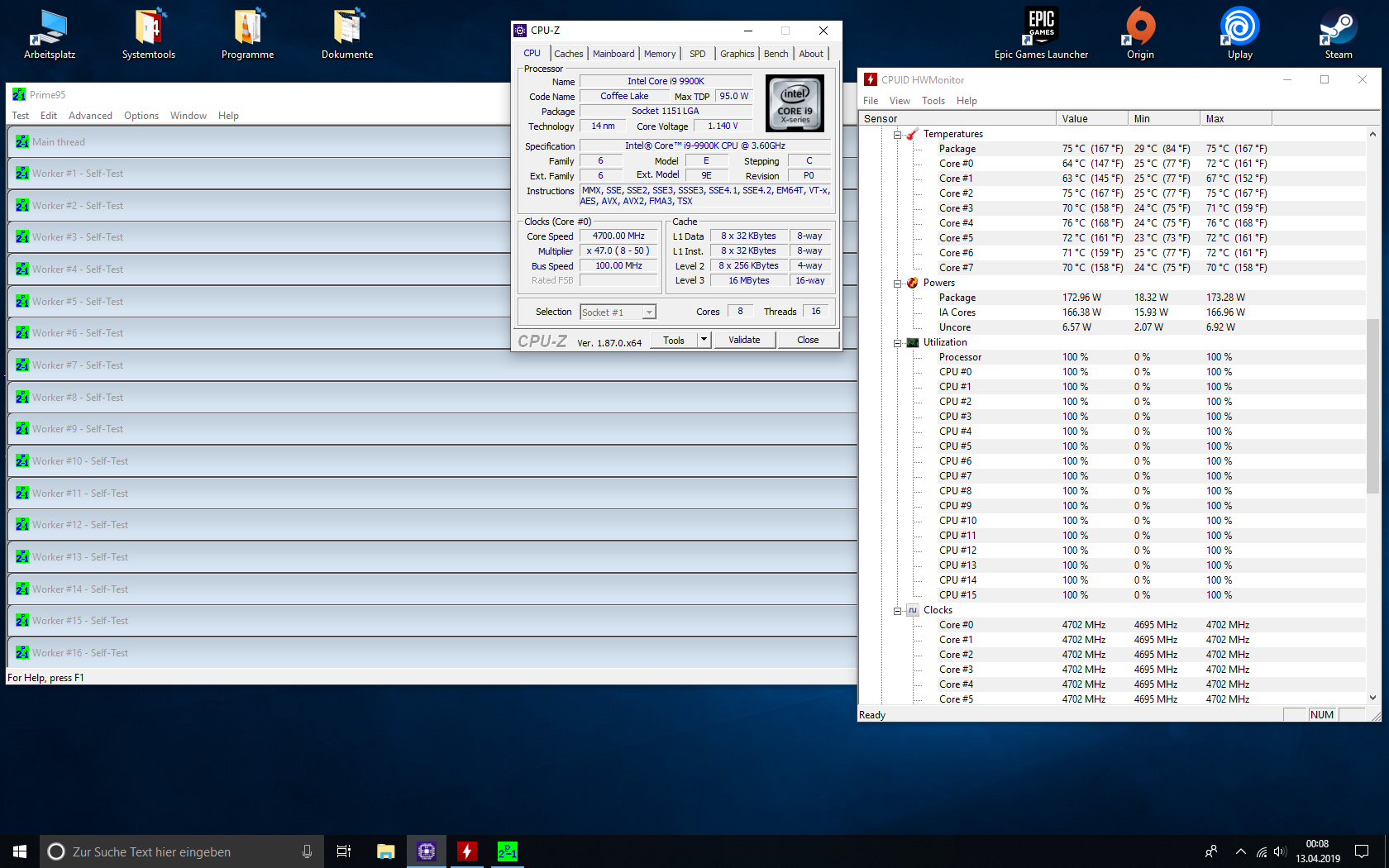This screenshot has width=1389, height=868.
Task: Open the About tab in CPU-Z
Action: (x=811, y=54)
